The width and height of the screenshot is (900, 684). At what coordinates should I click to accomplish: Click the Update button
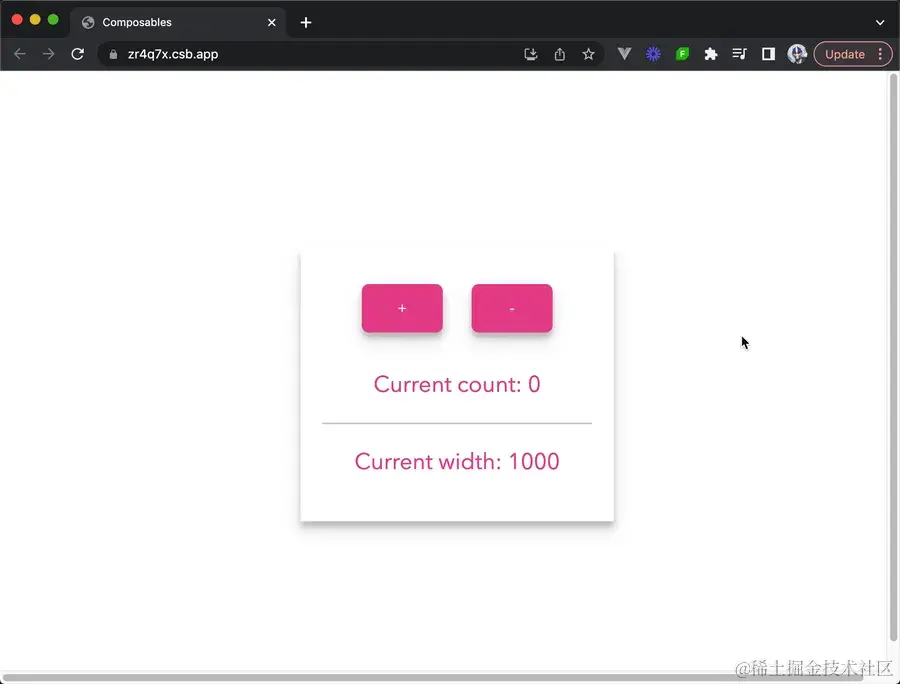click(845, 54)
